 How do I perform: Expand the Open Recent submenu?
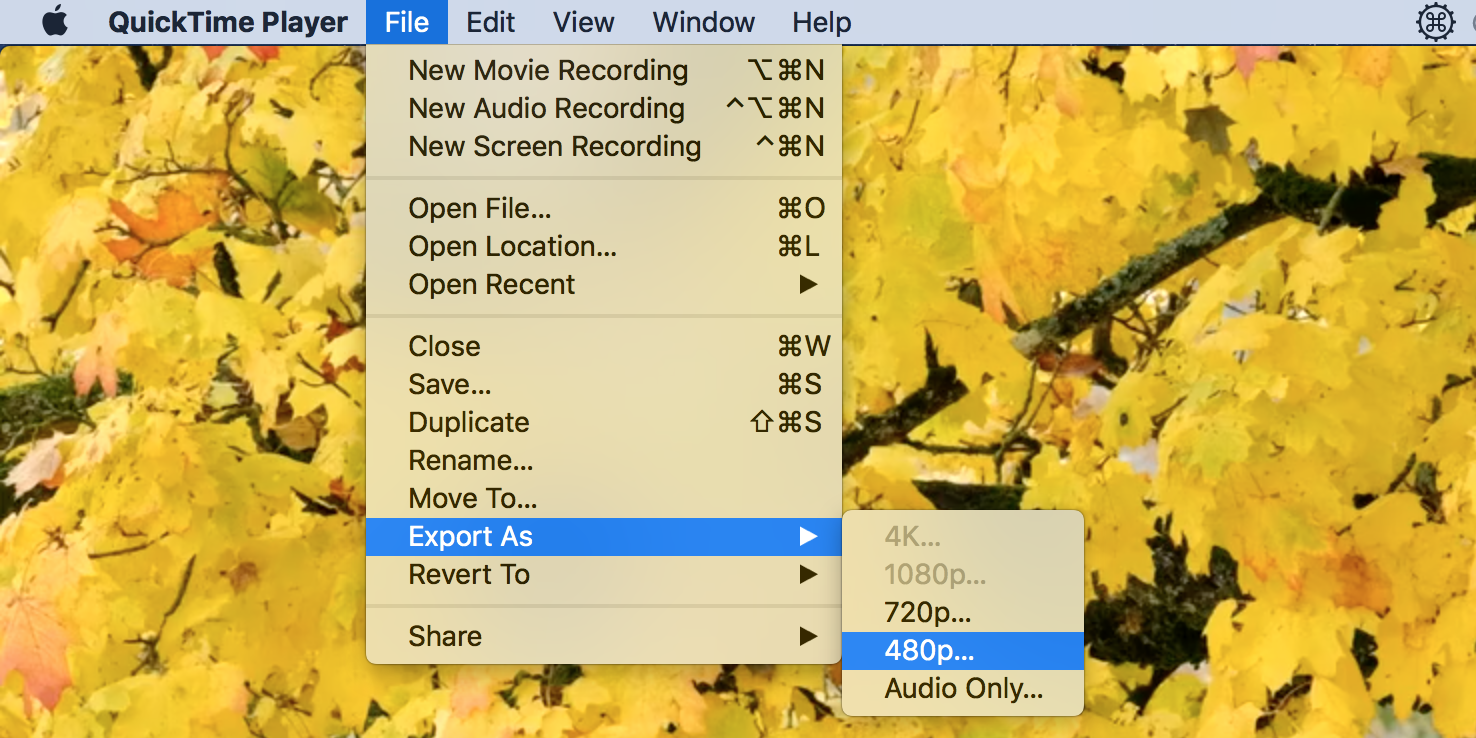491,284
